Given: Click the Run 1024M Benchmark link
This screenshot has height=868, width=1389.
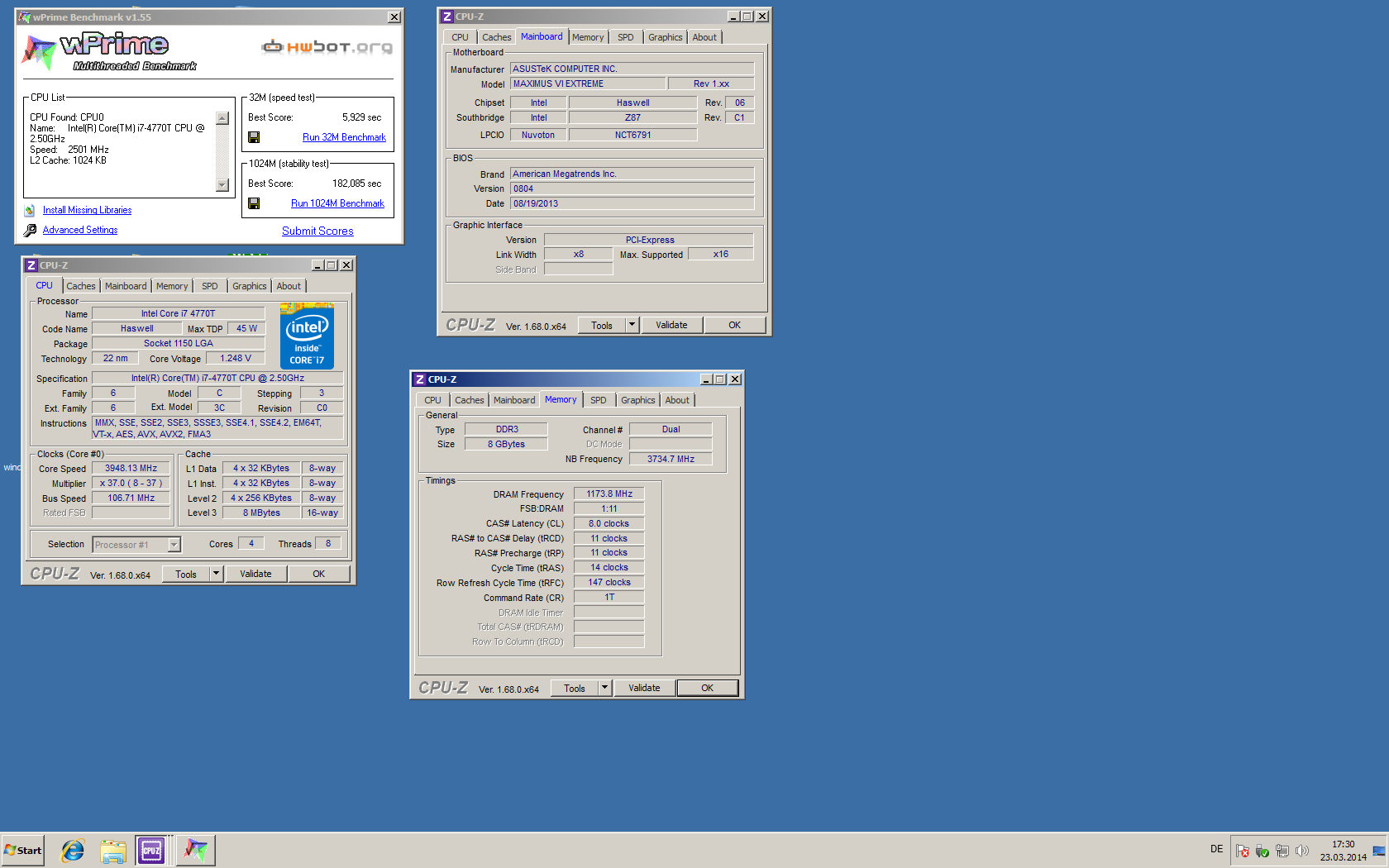Looking at the screenshot, I should click(337, 203).
